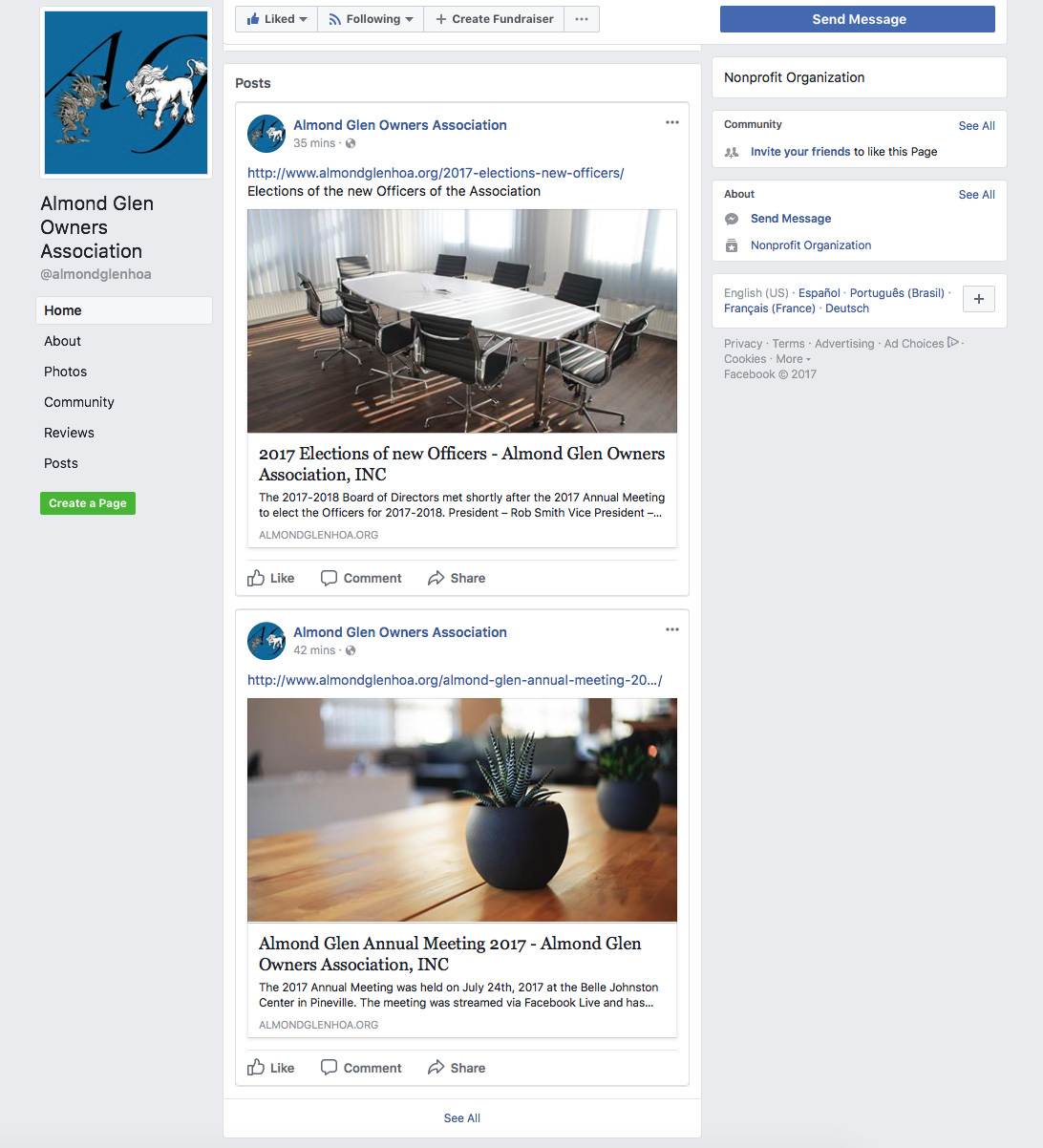Click See All next to Community

pos(976,125)
